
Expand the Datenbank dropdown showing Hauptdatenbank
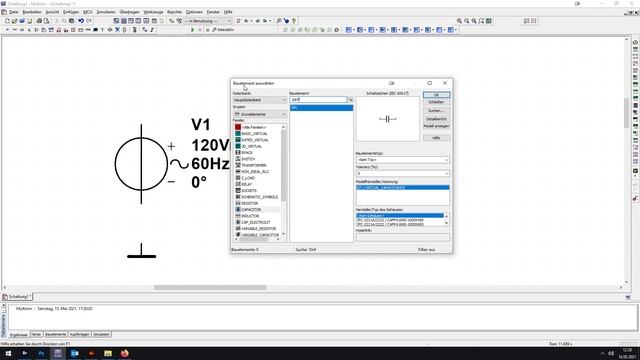pyautogui.click(x=259, y=100)
